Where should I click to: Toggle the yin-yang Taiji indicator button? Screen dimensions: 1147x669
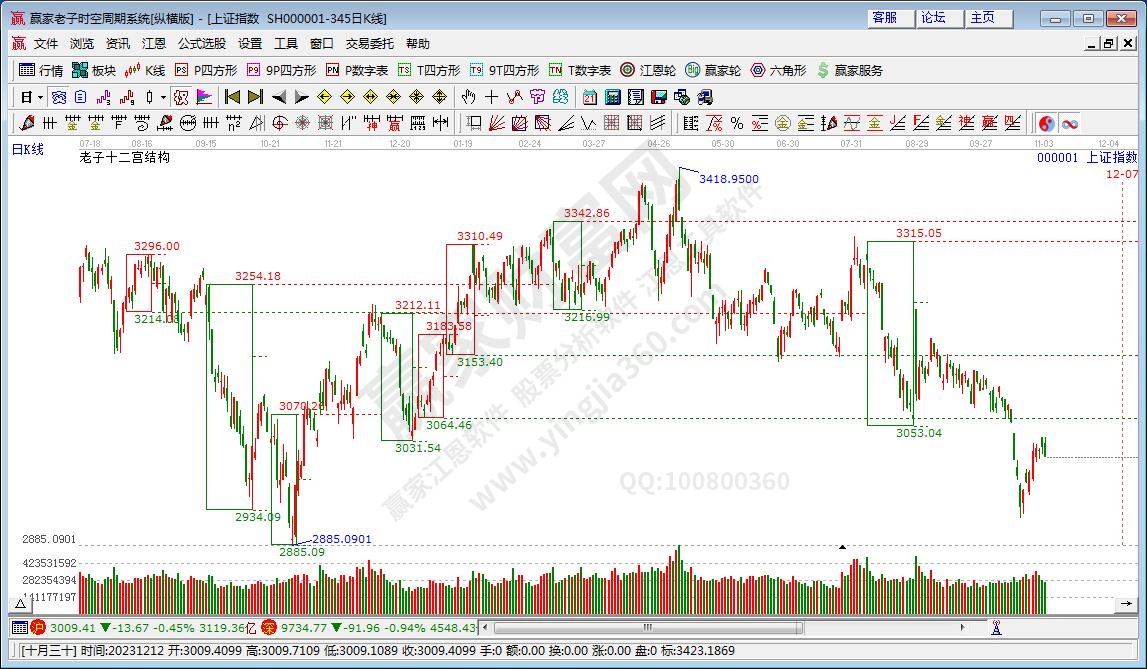point(1046,123)
